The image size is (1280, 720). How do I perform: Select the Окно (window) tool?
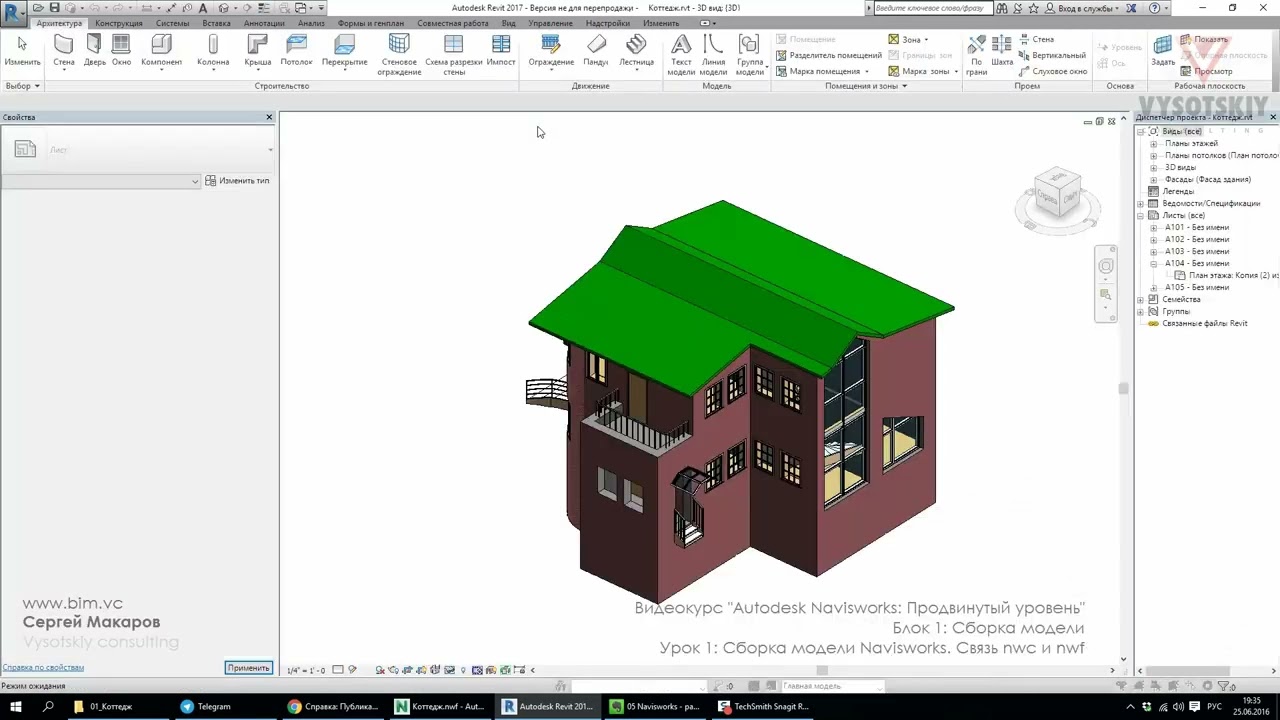tap(121, 51)
